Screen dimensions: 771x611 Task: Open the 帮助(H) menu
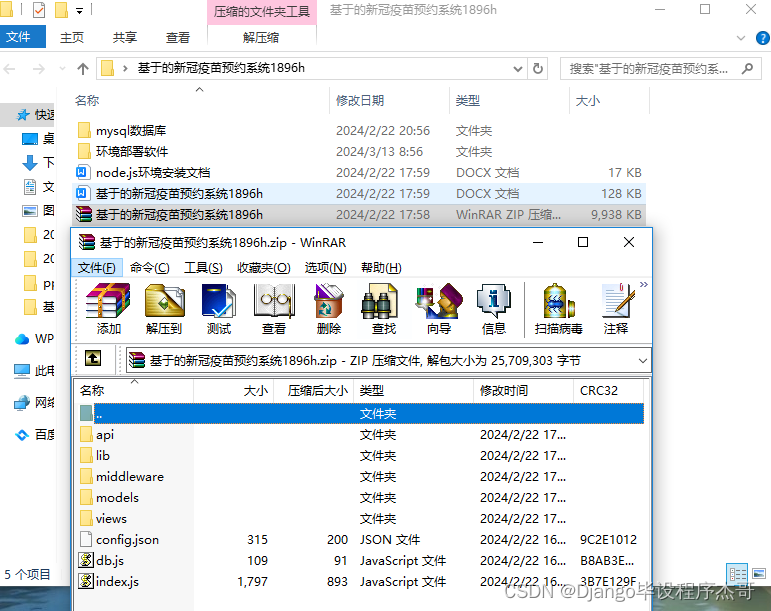[381, 268]
